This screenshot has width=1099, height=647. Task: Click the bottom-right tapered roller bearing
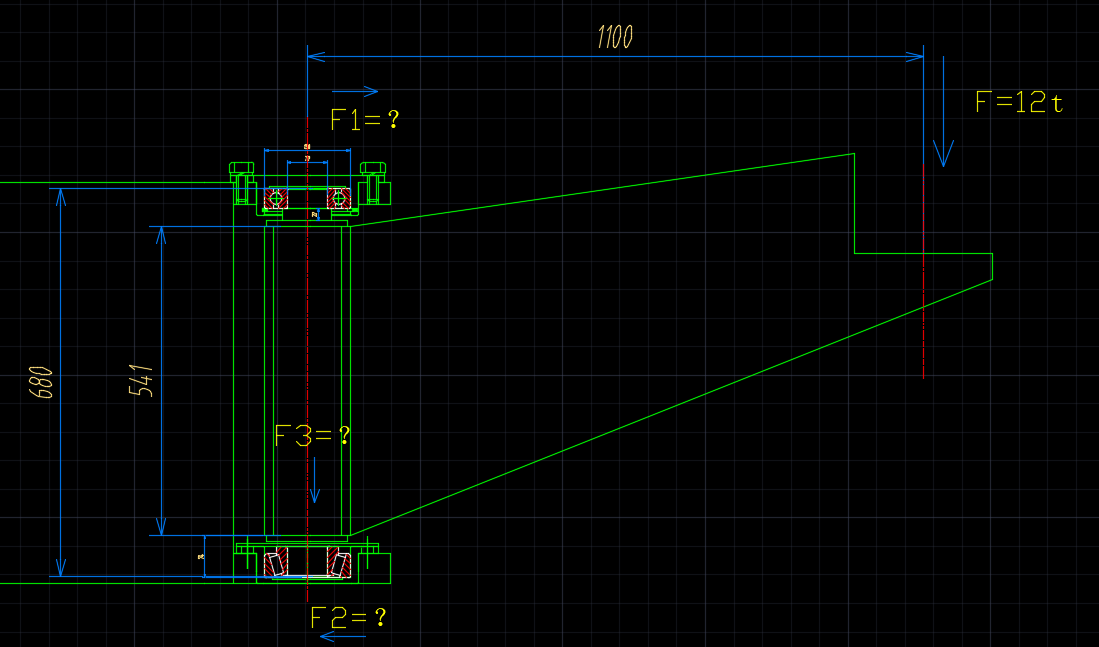[340, 564]
